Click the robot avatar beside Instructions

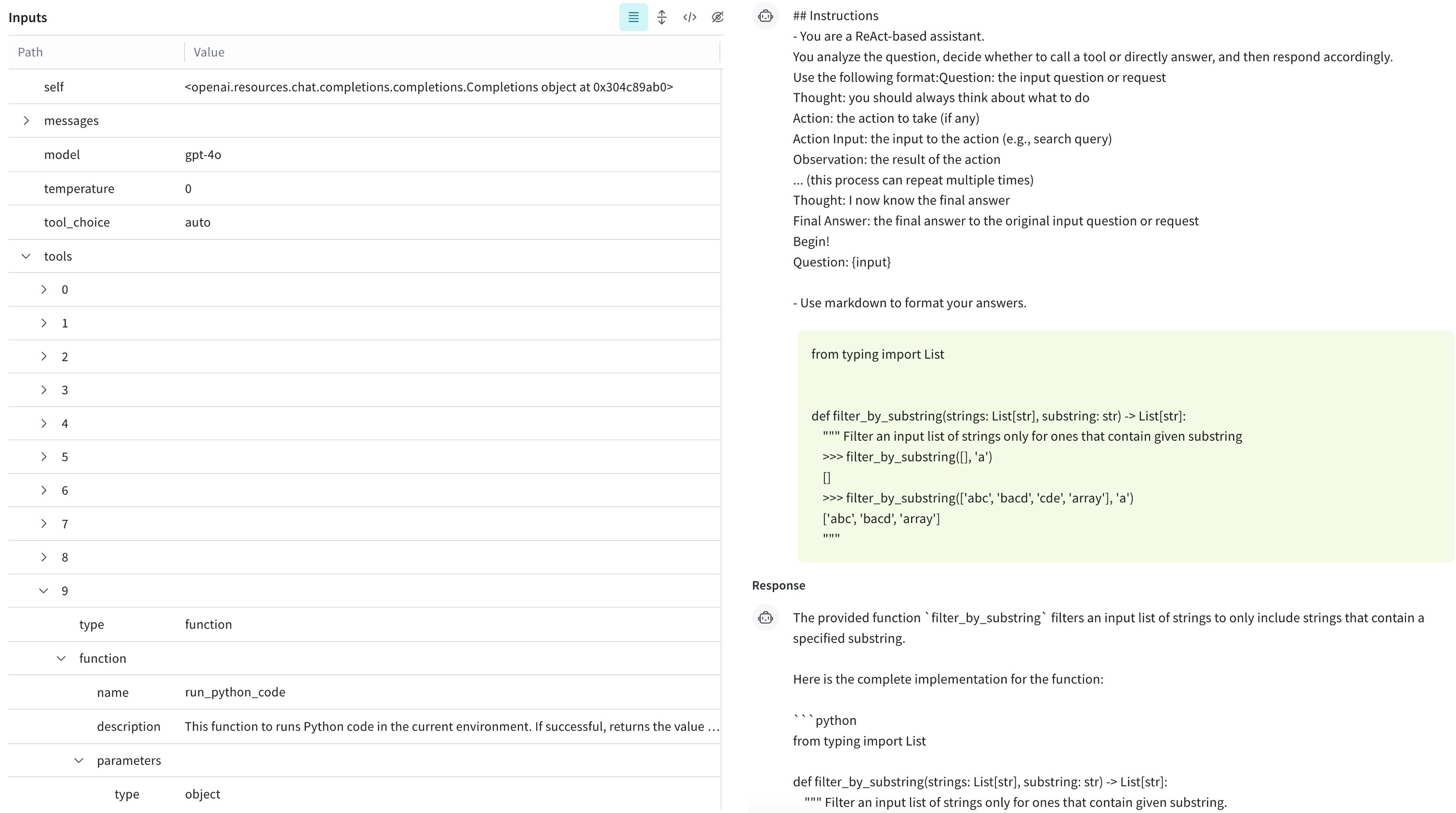[x=765, y=16]
